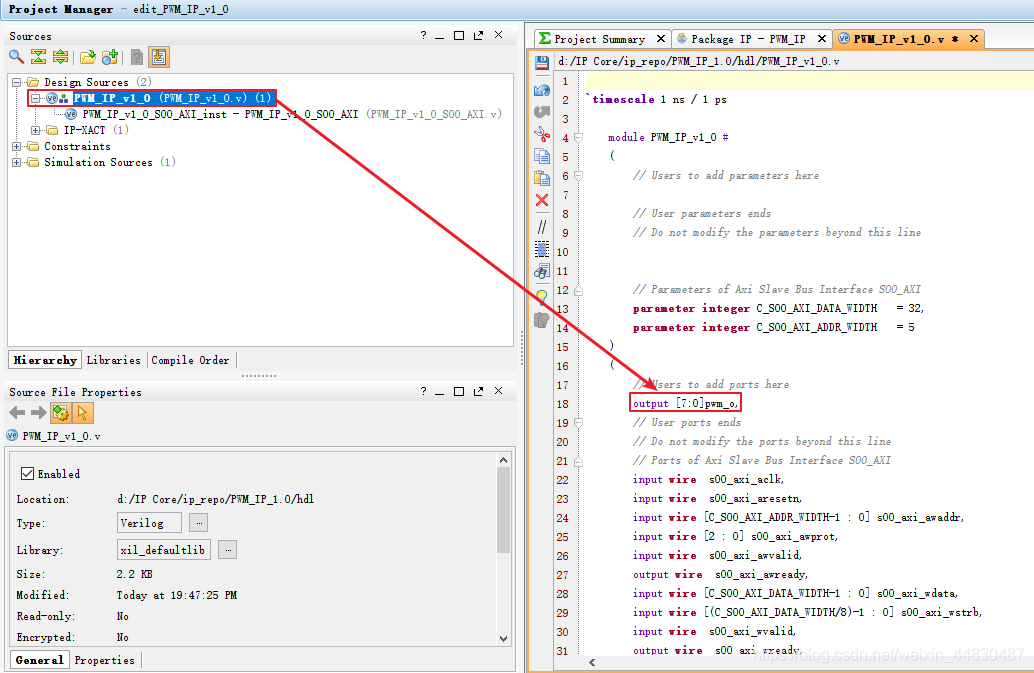Click the gray icon below the light bulb

(x=542, y=320)
